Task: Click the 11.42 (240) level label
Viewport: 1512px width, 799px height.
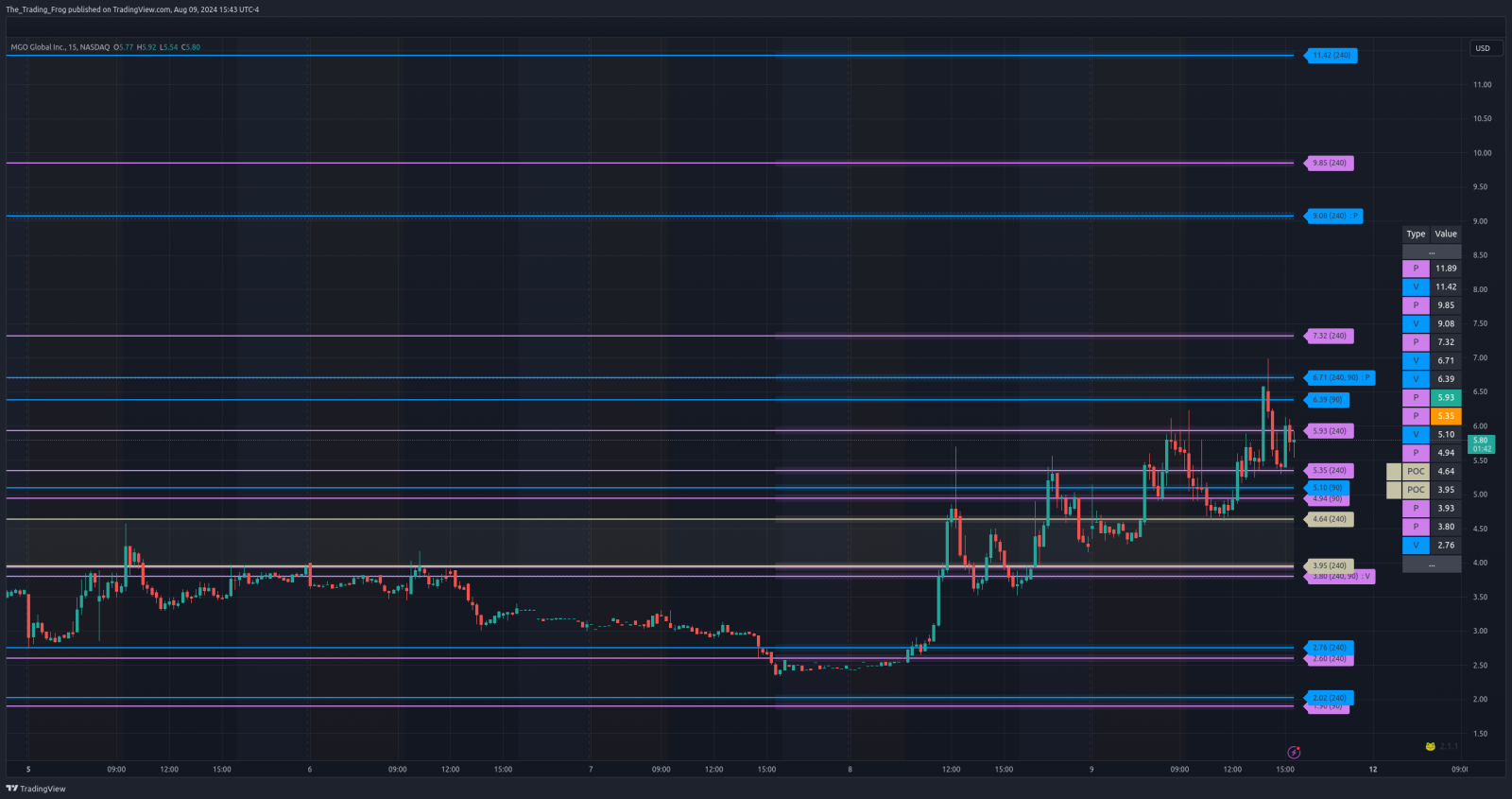Action: pos(1331,56)
